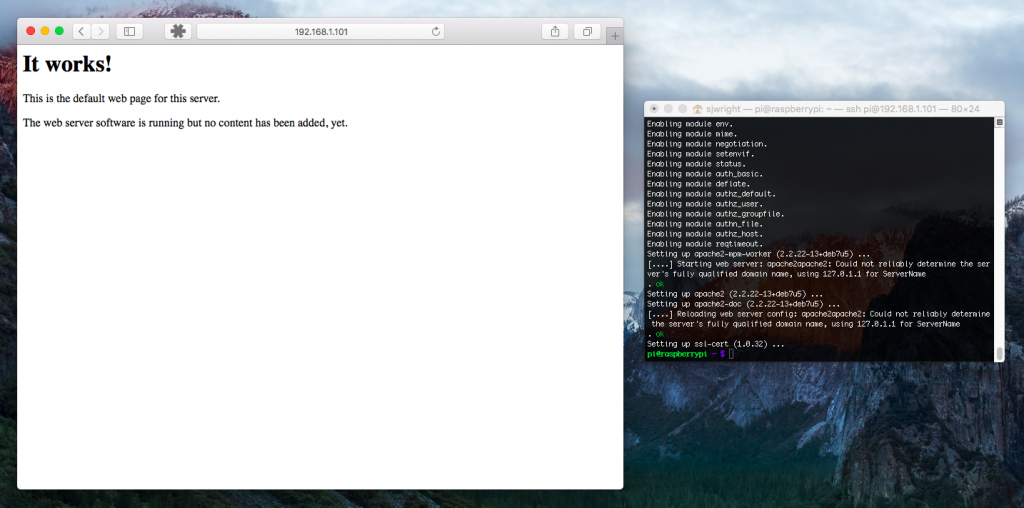Go back in Safari history
1024x508 pixels.
coord(82,31)
